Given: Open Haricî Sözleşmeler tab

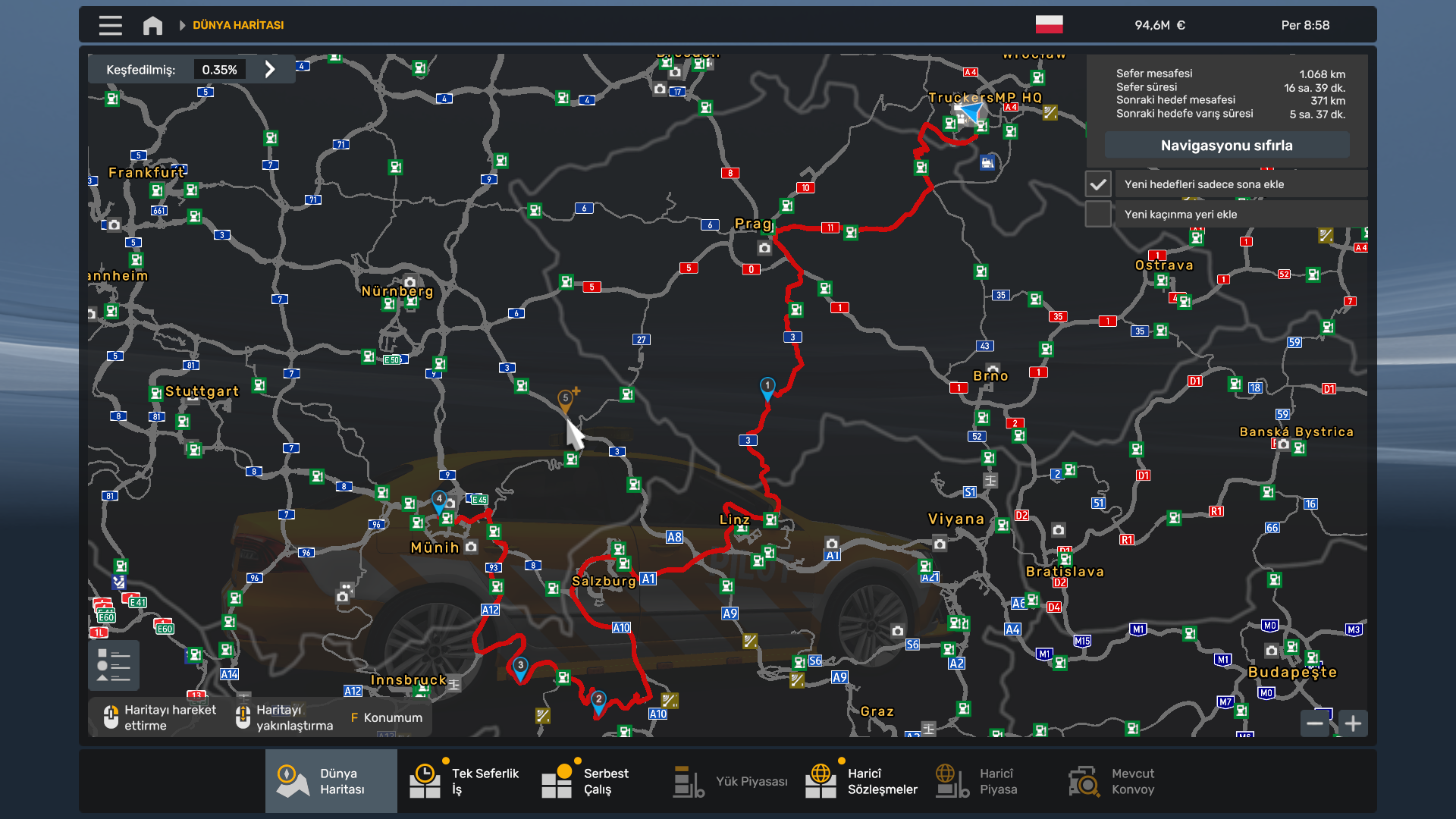Looking at the screenshot, I should pyautogui.click(x=861, y=781).
